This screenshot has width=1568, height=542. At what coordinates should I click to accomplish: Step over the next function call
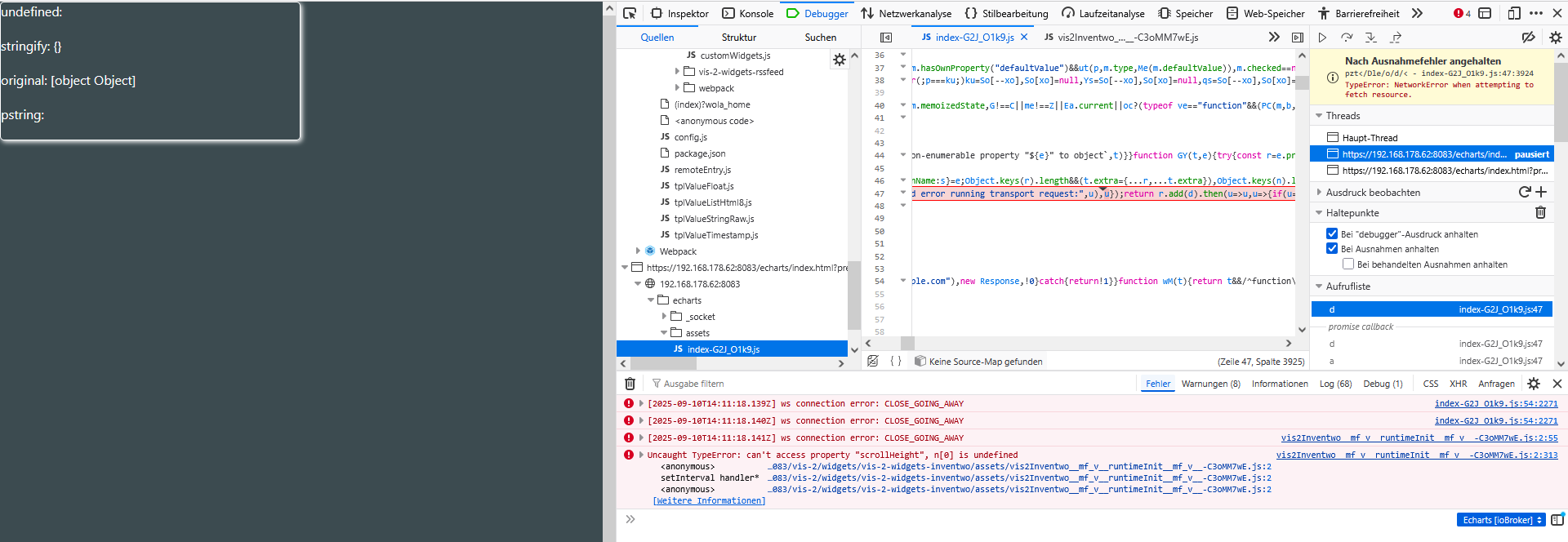click(1347, 38)
